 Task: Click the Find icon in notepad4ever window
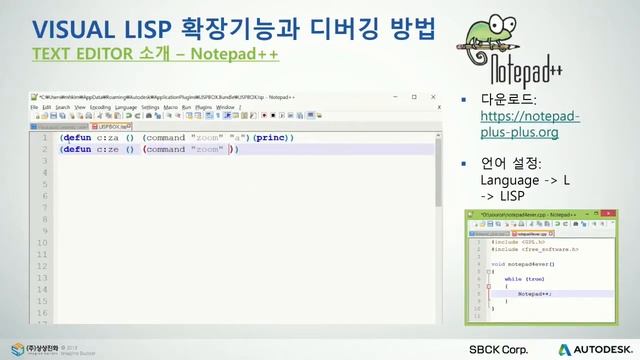(576, 224)
